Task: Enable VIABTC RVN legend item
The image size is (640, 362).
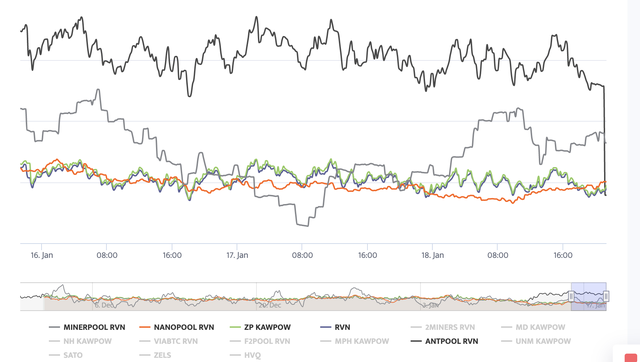Action: tap(168, 341)
